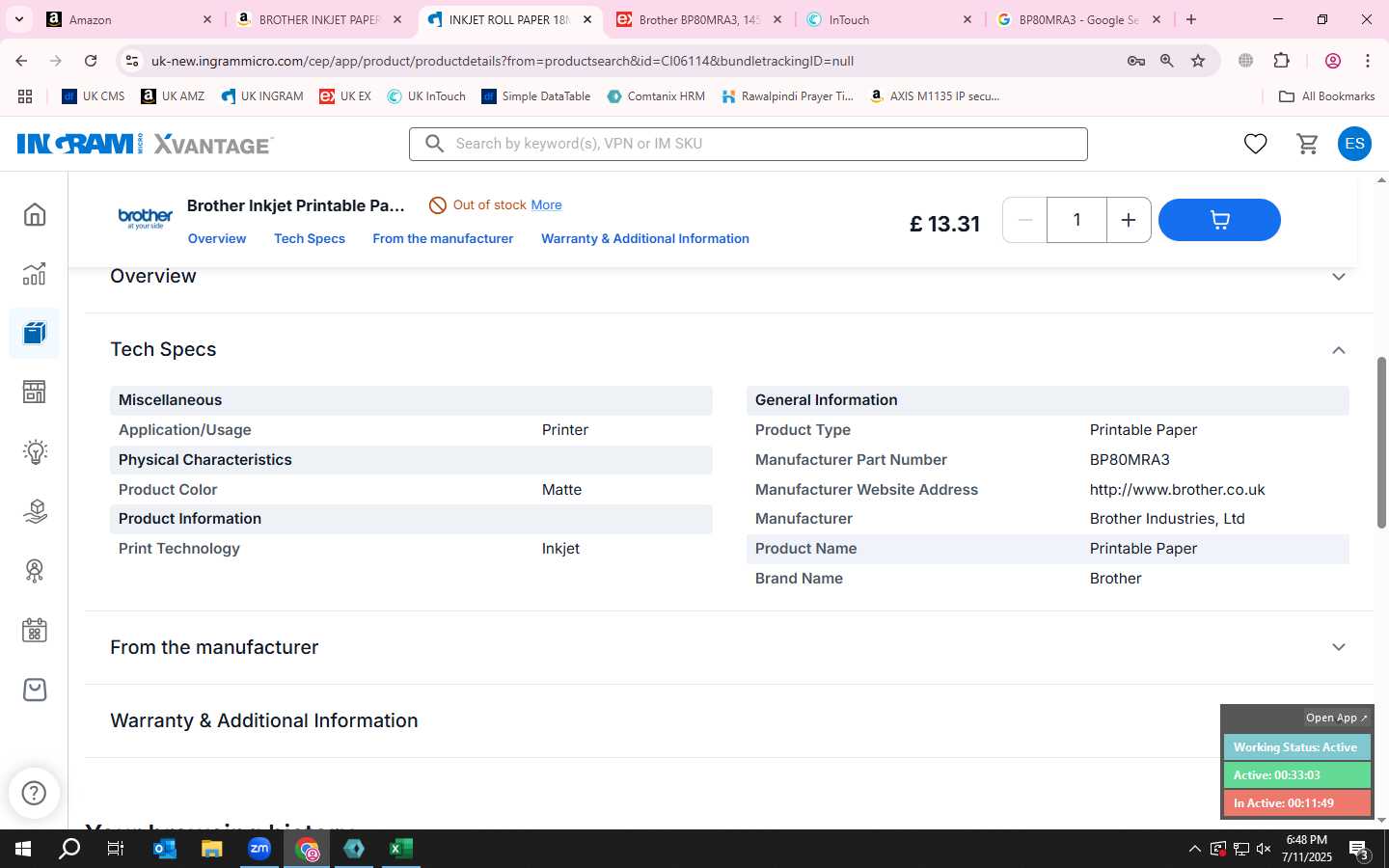The image size is (1389, 868).
Task: Click the £ 13.31 price
Action: 944,224
